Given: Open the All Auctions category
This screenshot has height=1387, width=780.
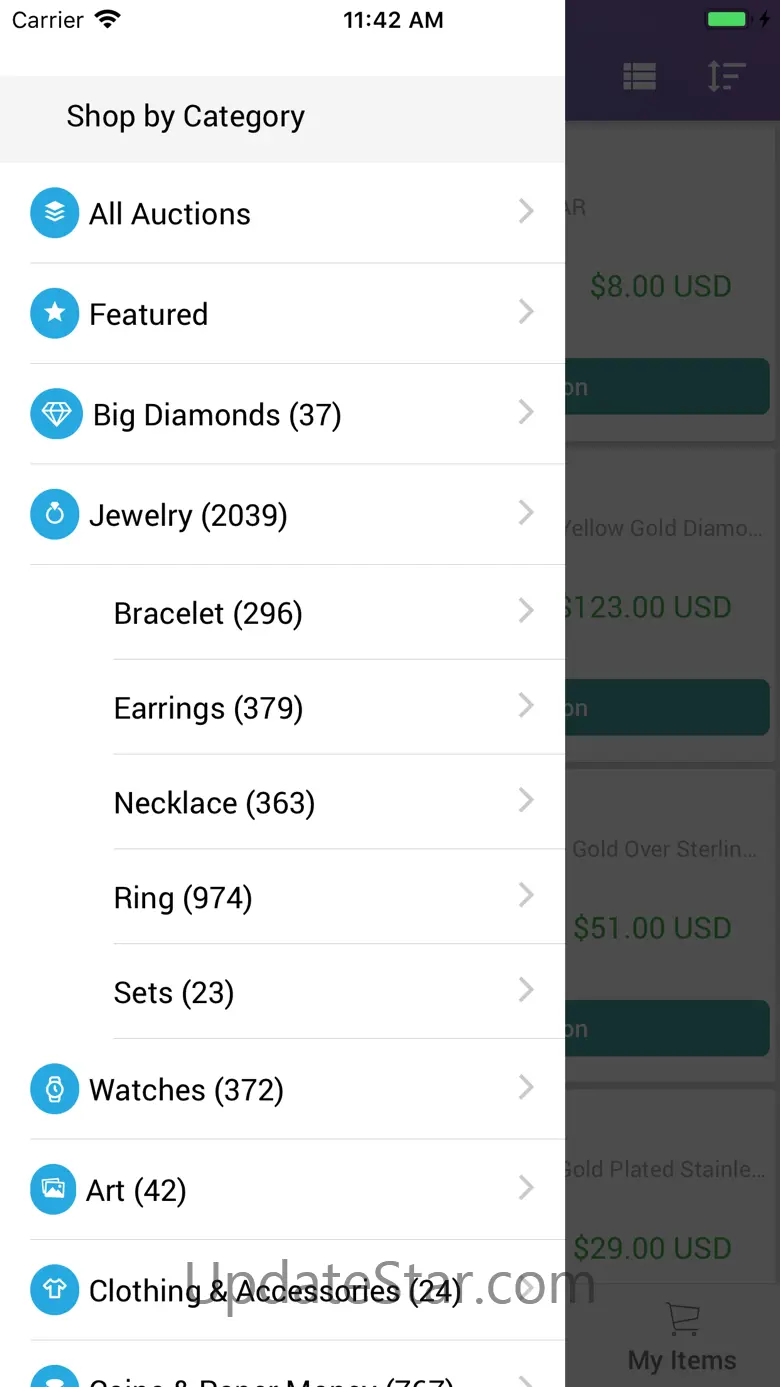Looking at the screenshot, I should pos(170,214).
